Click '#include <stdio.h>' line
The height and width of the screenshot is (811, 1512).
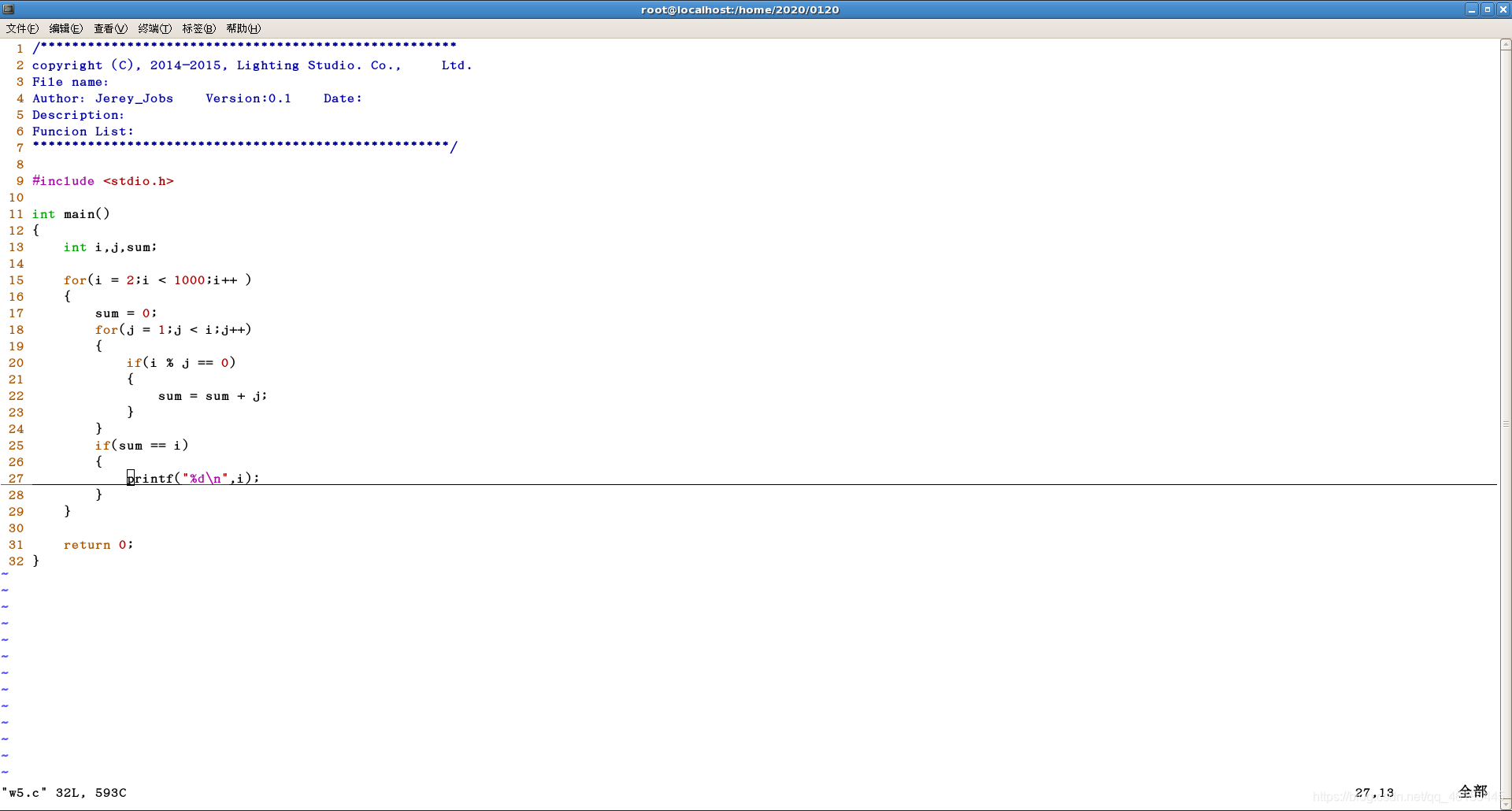102,181
